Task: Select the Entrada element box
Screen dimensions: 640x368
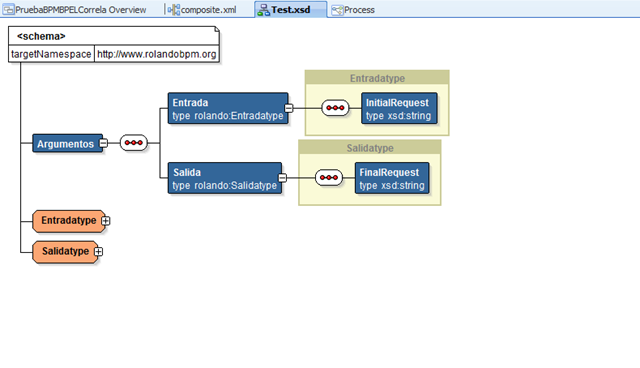Action: coord(228,108)
